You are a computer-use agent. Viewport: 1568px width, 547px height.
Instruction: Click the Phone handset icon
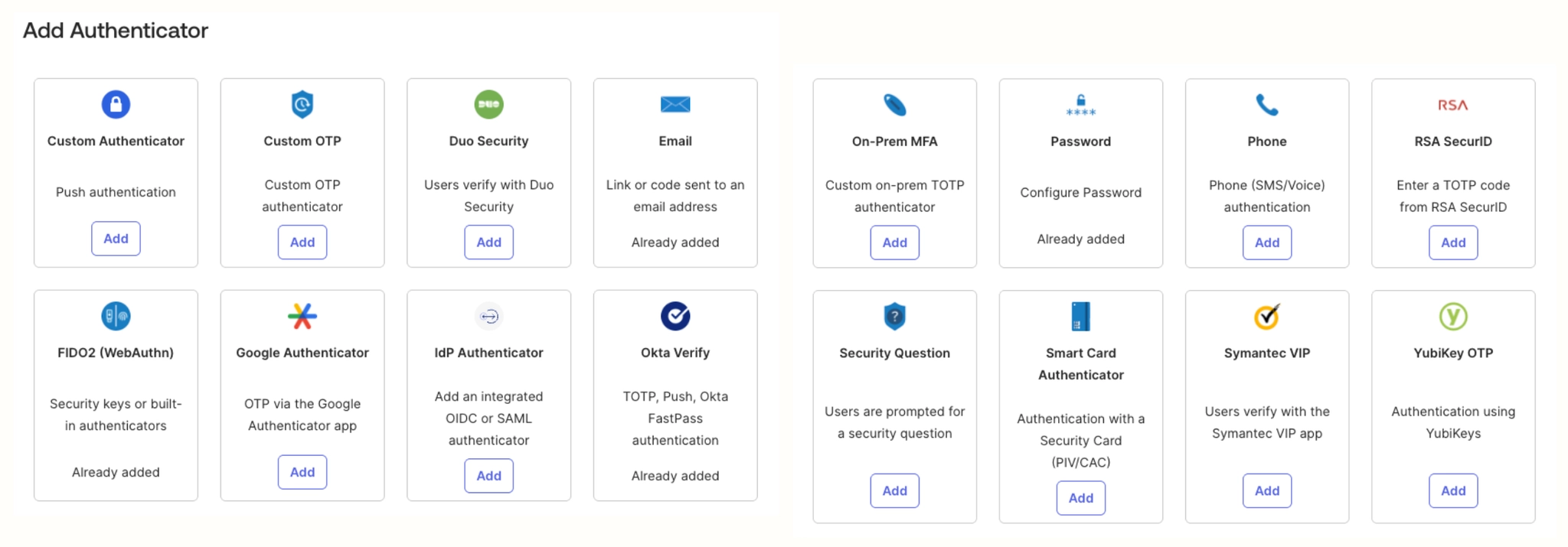click(1266, 105)
